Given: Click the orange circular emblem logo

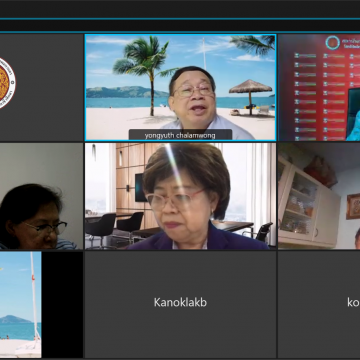Looking at the screenshot, I should (x=6, y=83).
